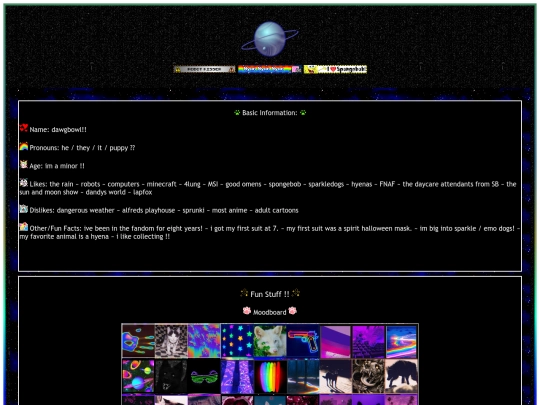Open the I love Spongebob badge
540x405 pixels.
coord(335,69)
